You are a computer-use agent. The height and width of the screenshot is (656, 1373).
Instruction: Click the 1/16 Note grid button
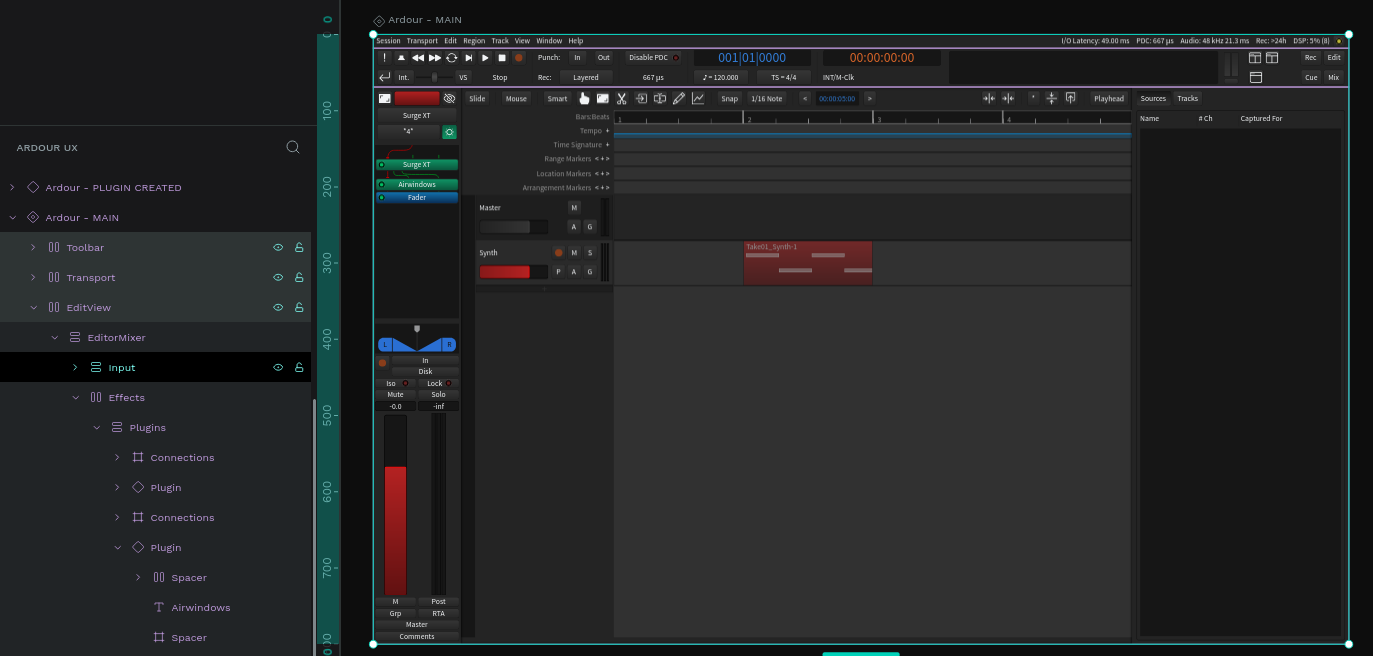[x=767, y=98]
